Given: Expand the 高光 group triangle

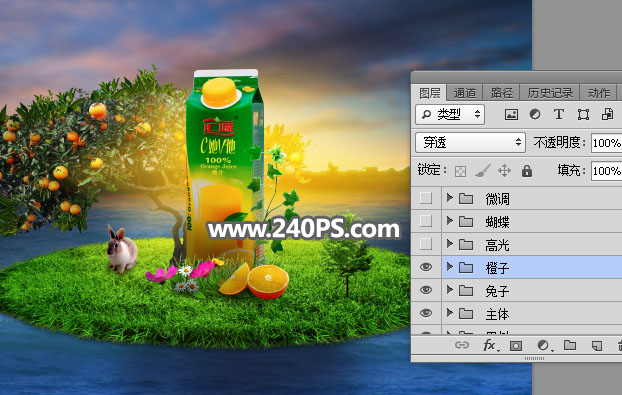Looking at the screenshot, I should coord(449,244).
